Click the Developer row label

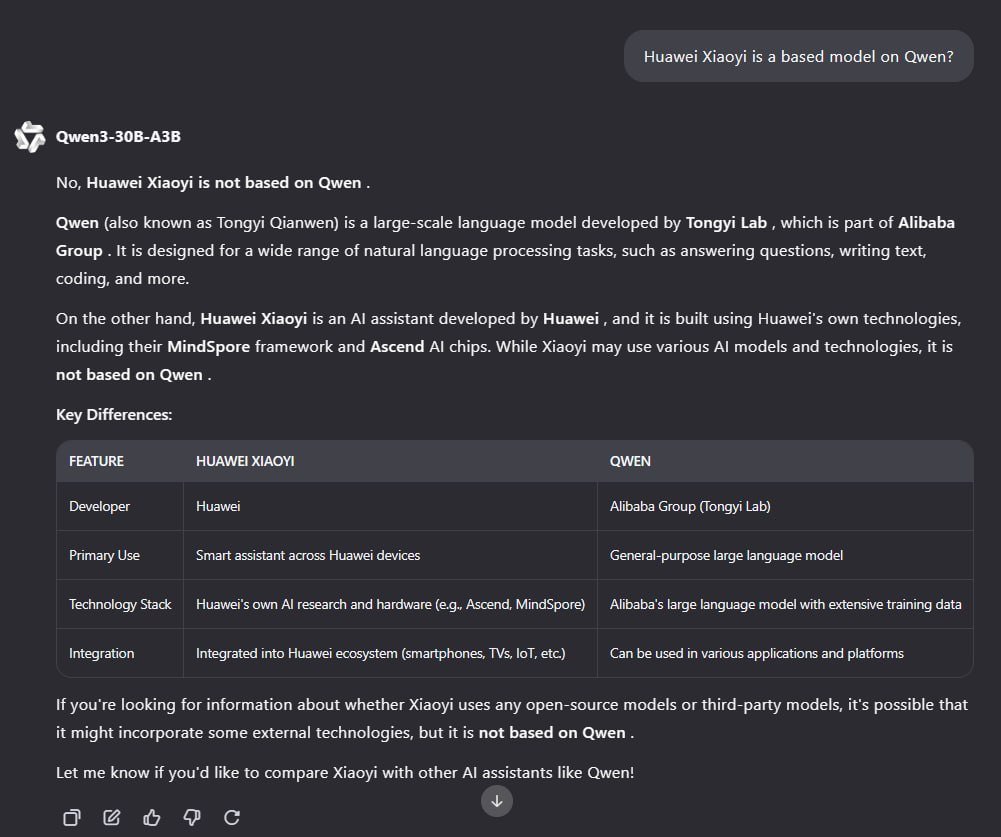tap(99, 506)
